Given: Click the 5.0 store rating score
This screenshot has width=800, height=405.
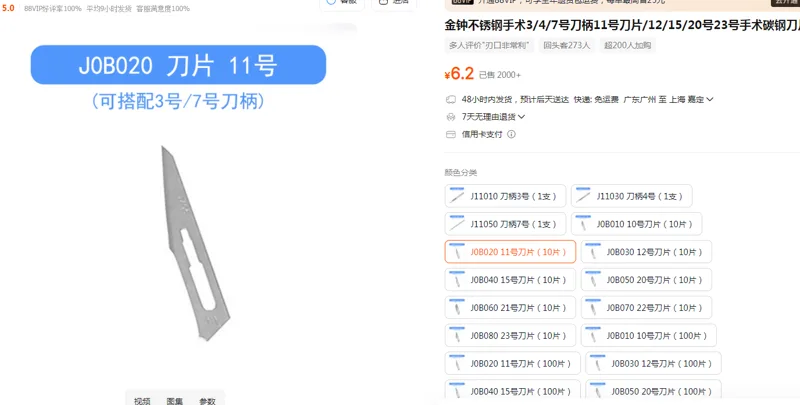Looking at the screenshot, I should [x=8, y=8].
